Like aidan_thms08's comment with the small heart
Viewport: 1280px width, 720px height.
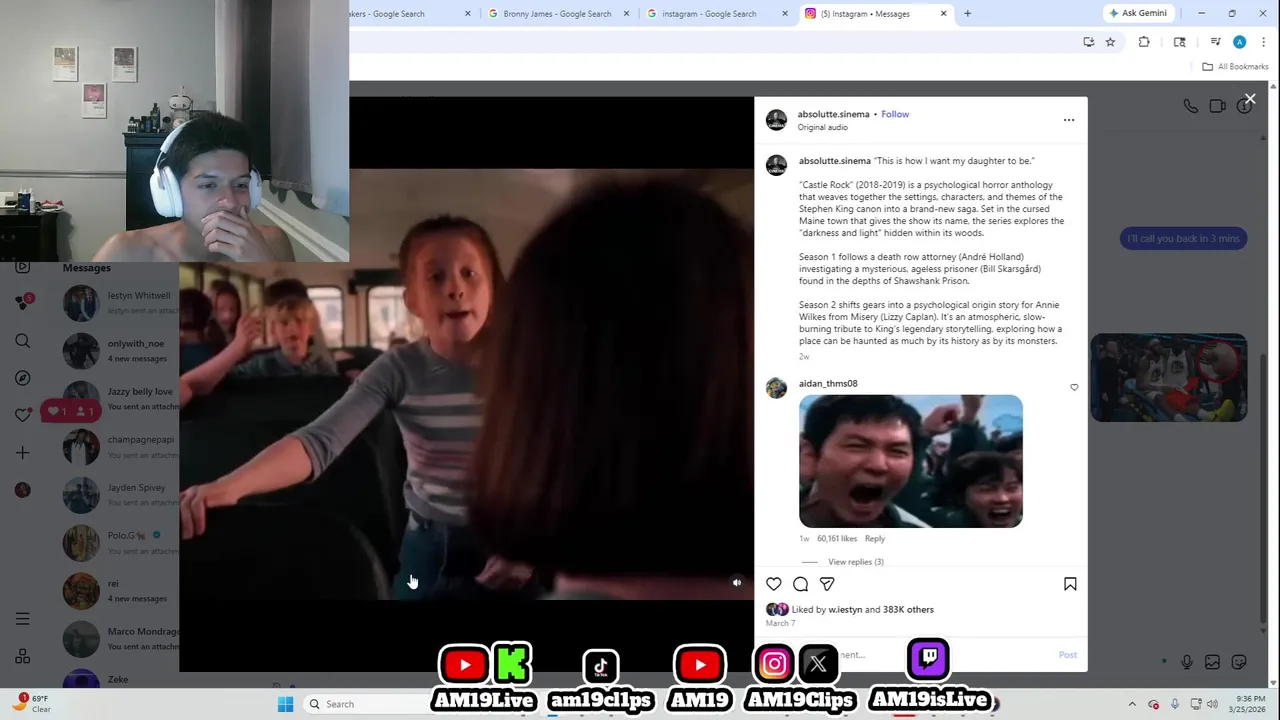(x=1074, y=387)
